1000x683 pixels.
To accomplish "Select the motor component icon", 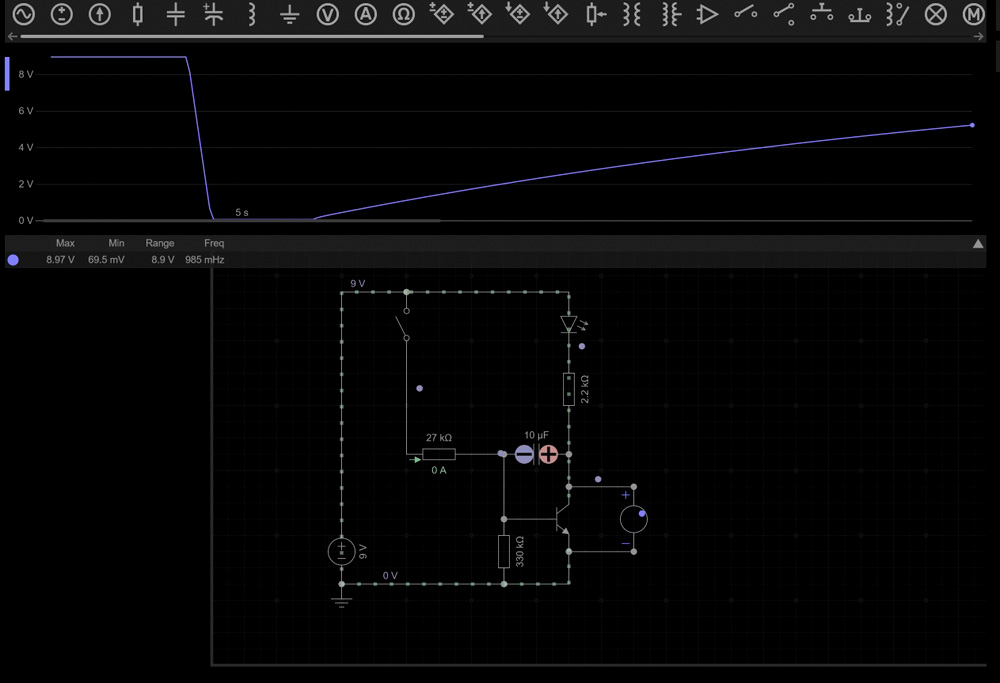I will click(972, 14).
